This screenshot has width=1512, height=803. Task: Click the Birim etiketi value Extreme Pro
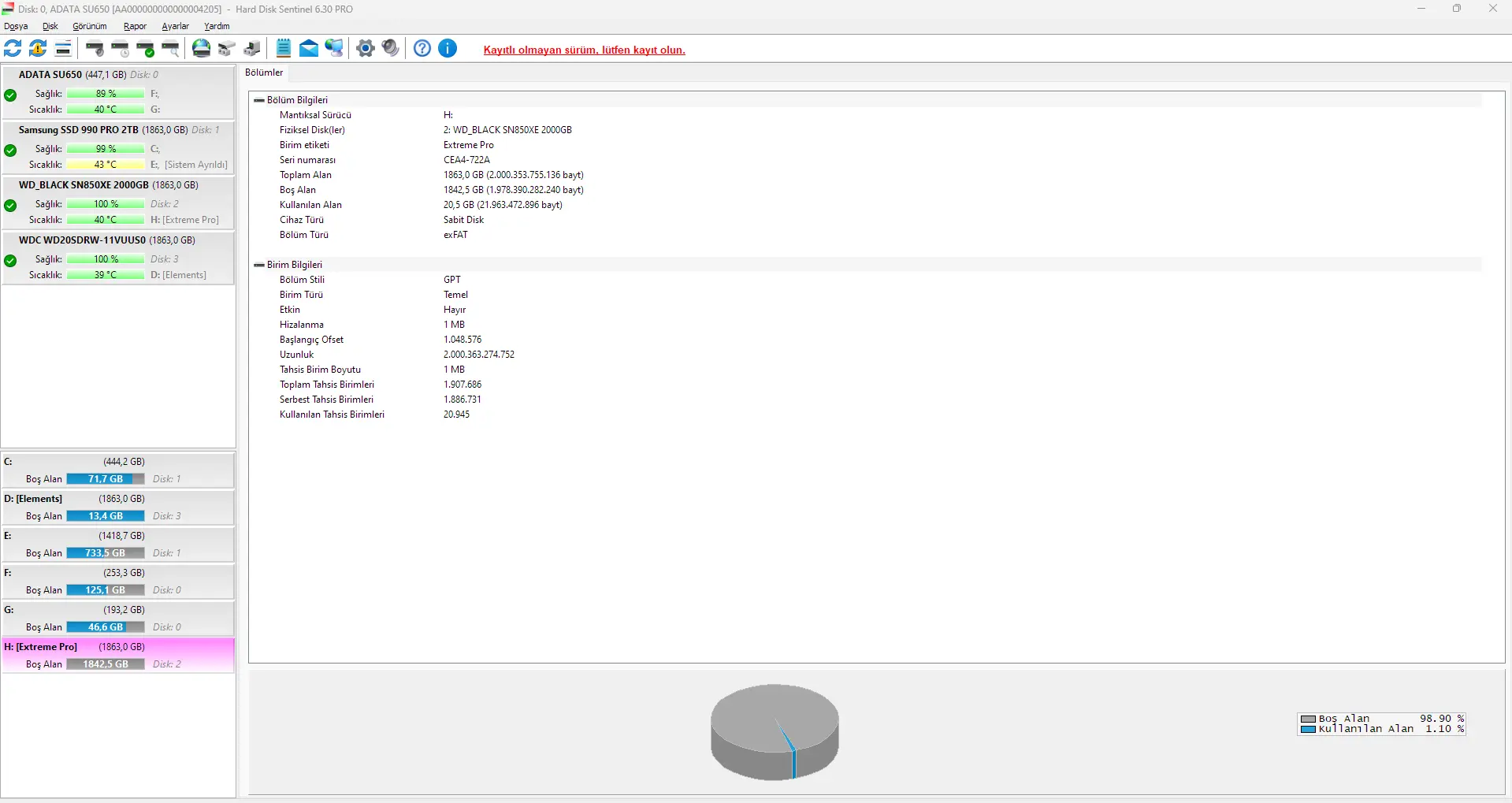[469, 145]
